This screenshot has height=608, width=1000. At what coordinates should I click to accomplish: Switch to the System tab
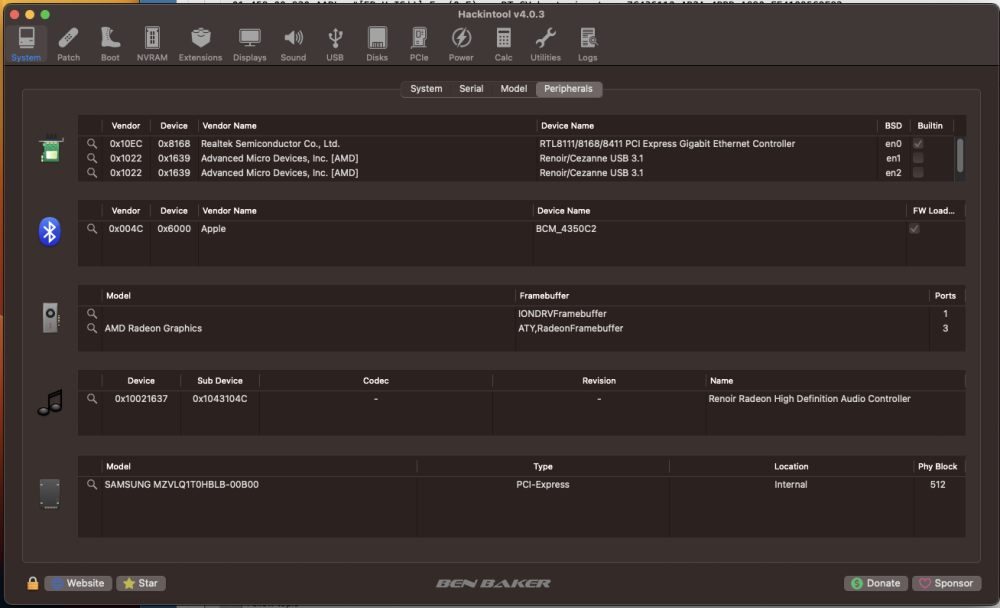tap(426, 89)
